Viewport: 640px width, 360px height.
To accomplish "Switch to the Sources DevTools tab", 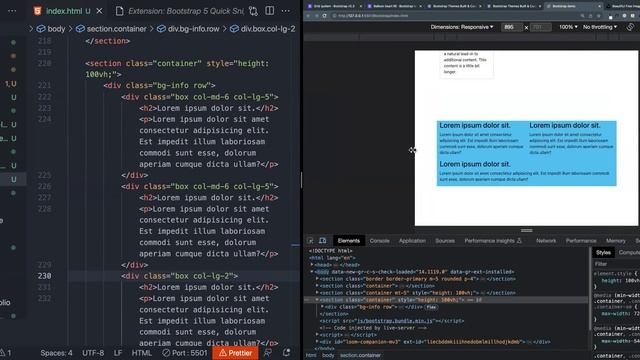I will (445, 241).
